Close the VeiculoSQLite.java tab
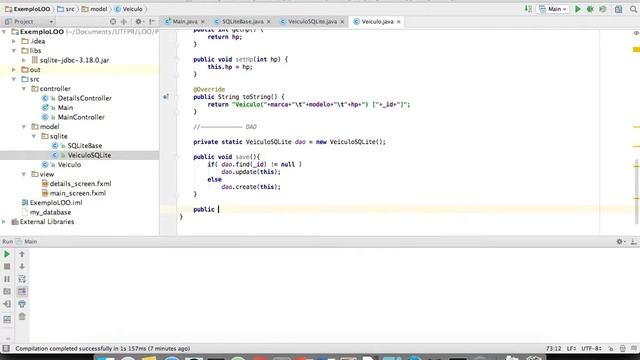Image resolution: width=640 pixels, height=360 pixels. click(x=342, y=22)
